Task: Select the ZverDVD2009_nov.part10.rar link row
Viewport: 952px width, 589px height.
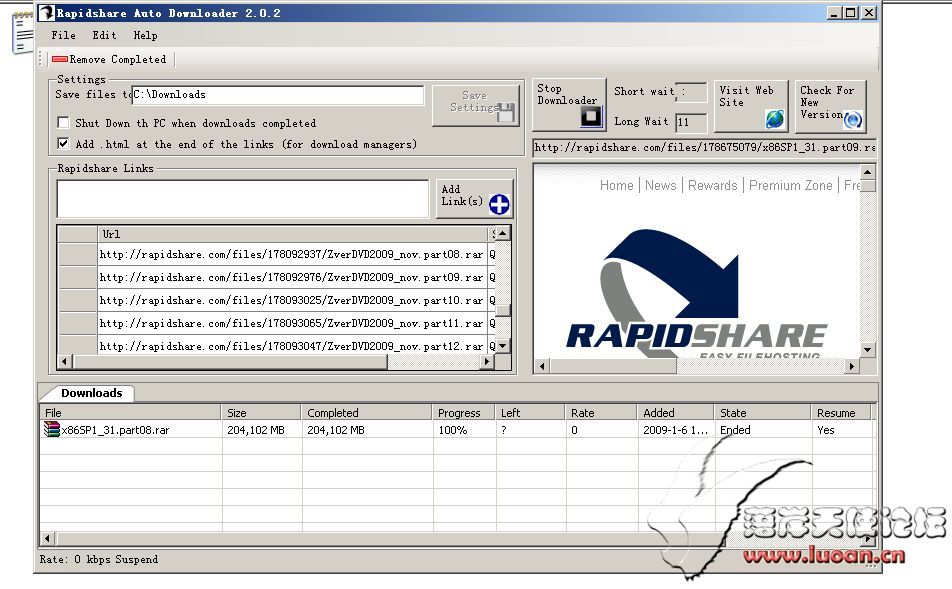Action: 291,301
